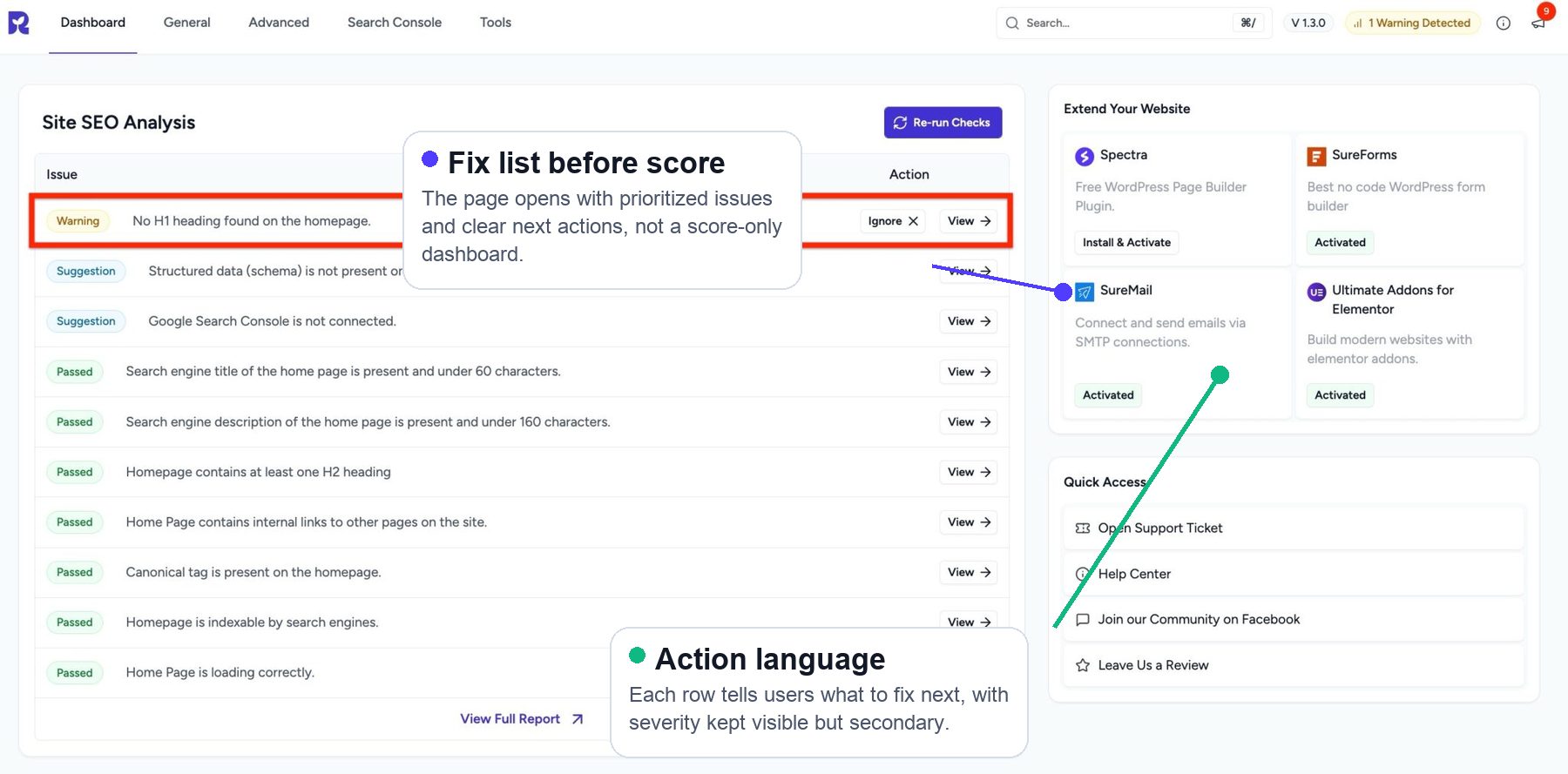1568x774 pixels.
Task: Click SureMail Activated badge
Action: coord(1108,395)
